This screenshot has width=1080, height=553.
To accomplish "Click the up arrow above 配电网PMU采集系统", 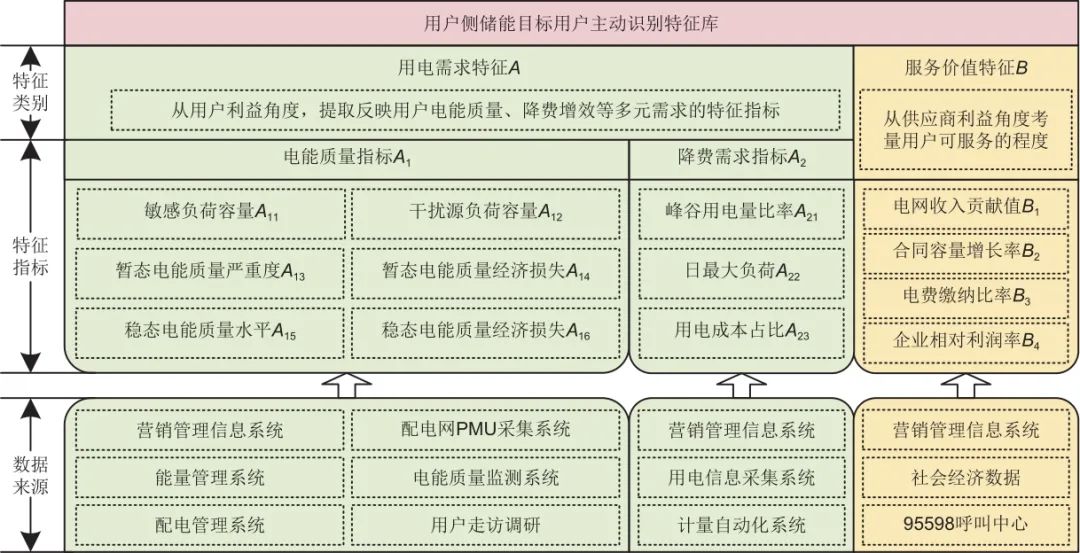I will click(x=347, y=385).
